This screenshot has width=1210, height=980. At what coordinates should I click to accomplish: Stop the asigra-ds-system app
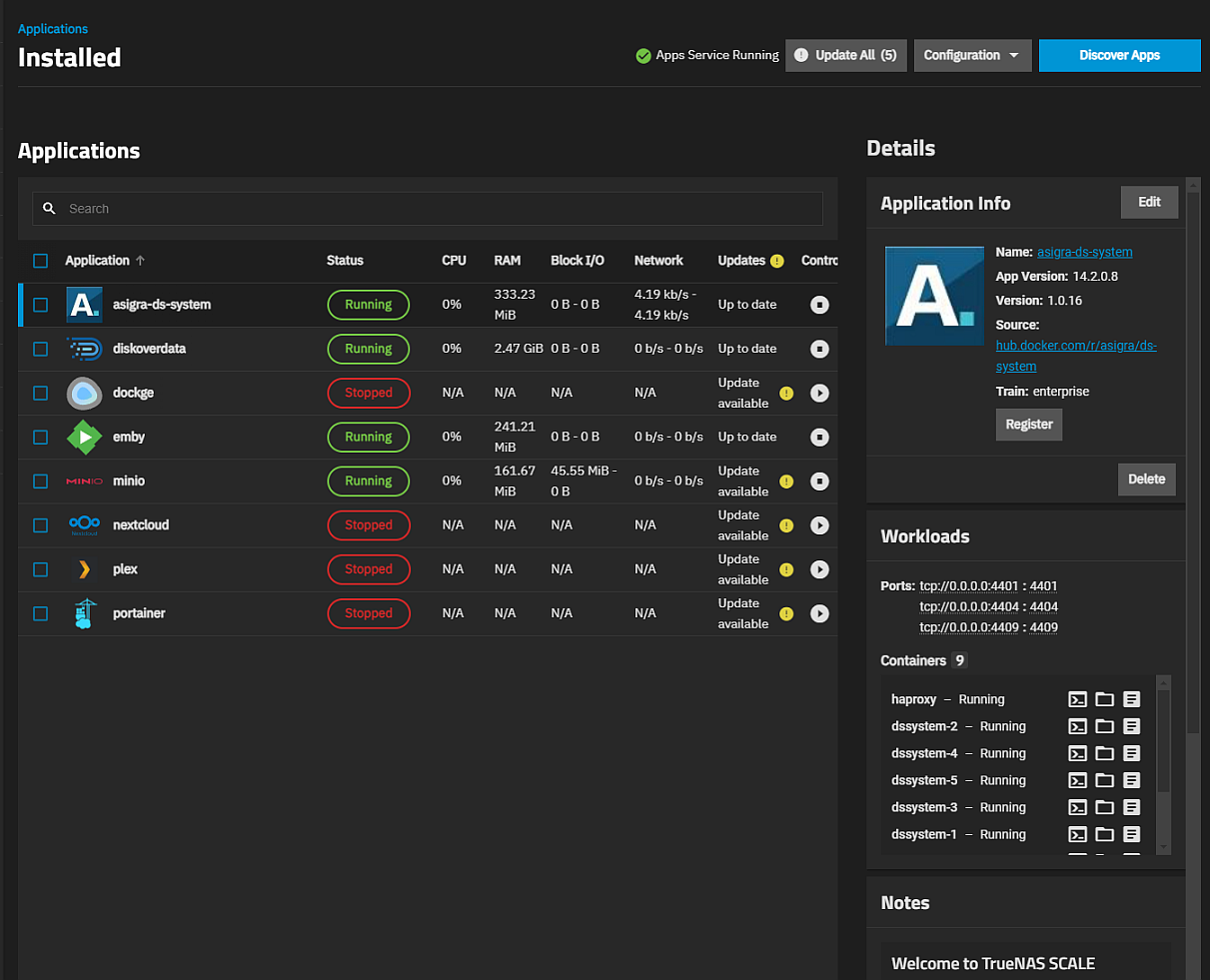[x=819, y=305]
